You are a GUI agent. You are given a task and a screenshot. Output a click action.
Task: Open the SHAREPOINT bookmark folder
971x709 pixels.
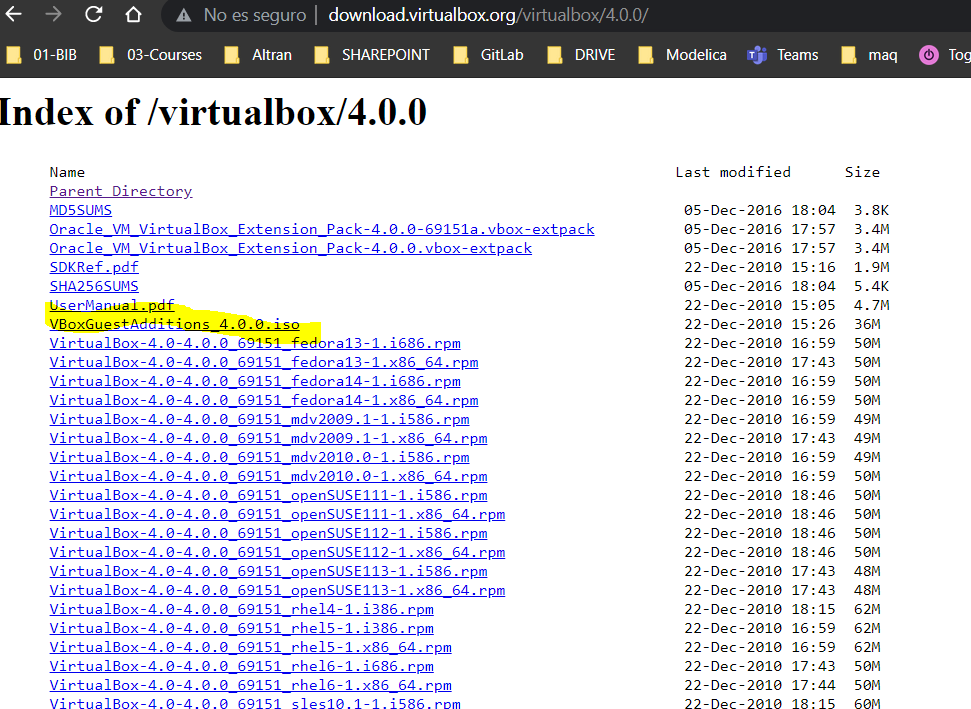[372, 55]
